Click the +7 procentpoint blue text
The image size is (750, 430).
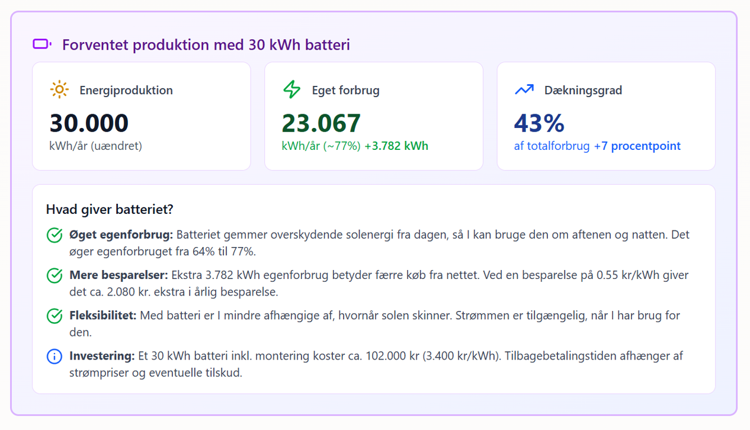[637, 146]
